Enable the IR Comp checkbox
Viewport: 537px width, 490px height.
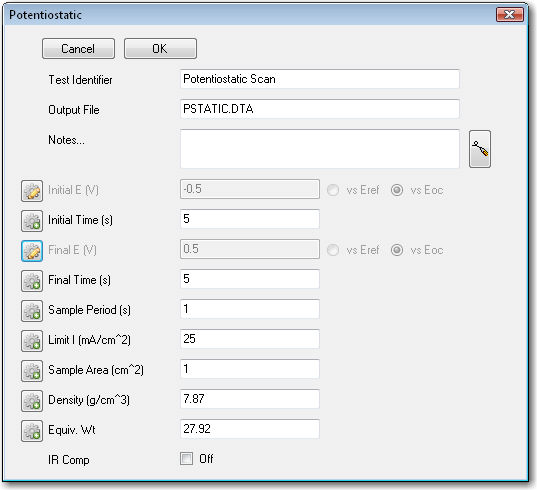click(x=186, y=458)
